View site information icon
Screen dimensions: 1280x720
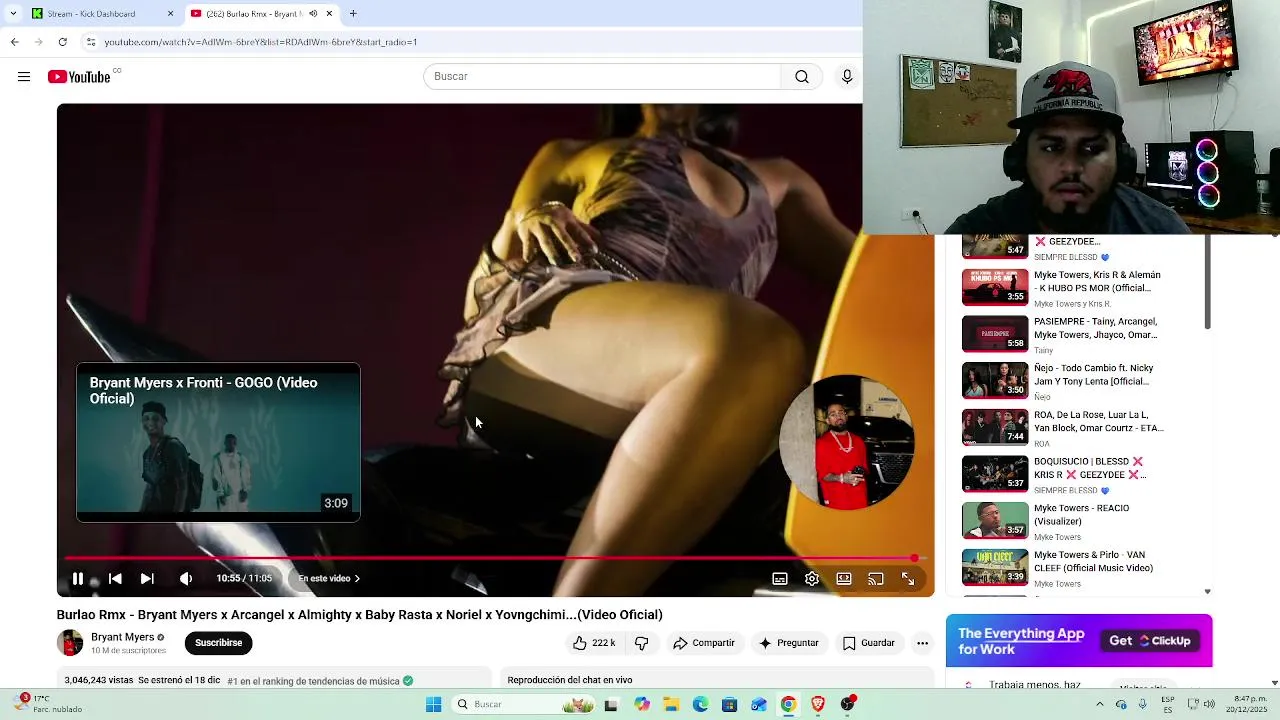pos(91,42)
